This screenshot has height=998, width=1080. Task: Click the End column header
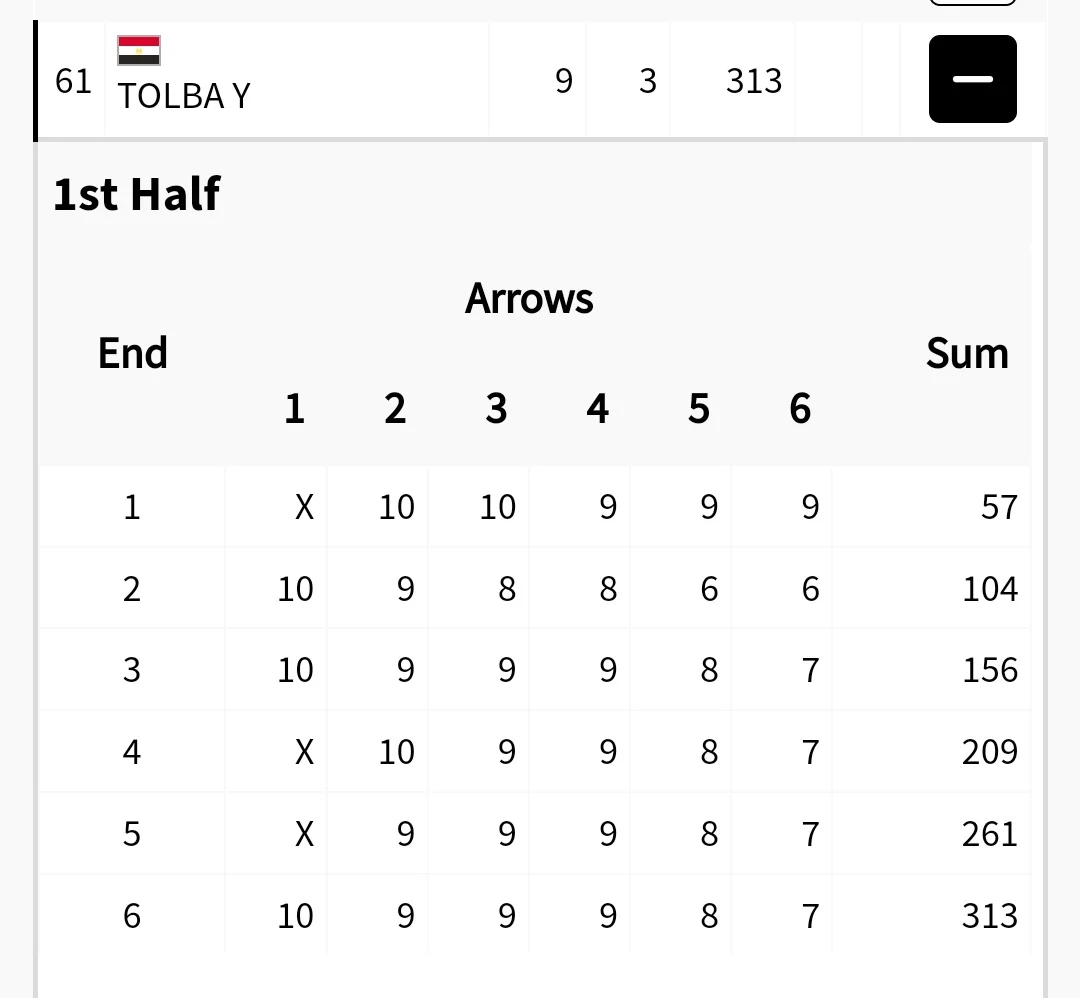pyautogui.click(x=133, y=353)
